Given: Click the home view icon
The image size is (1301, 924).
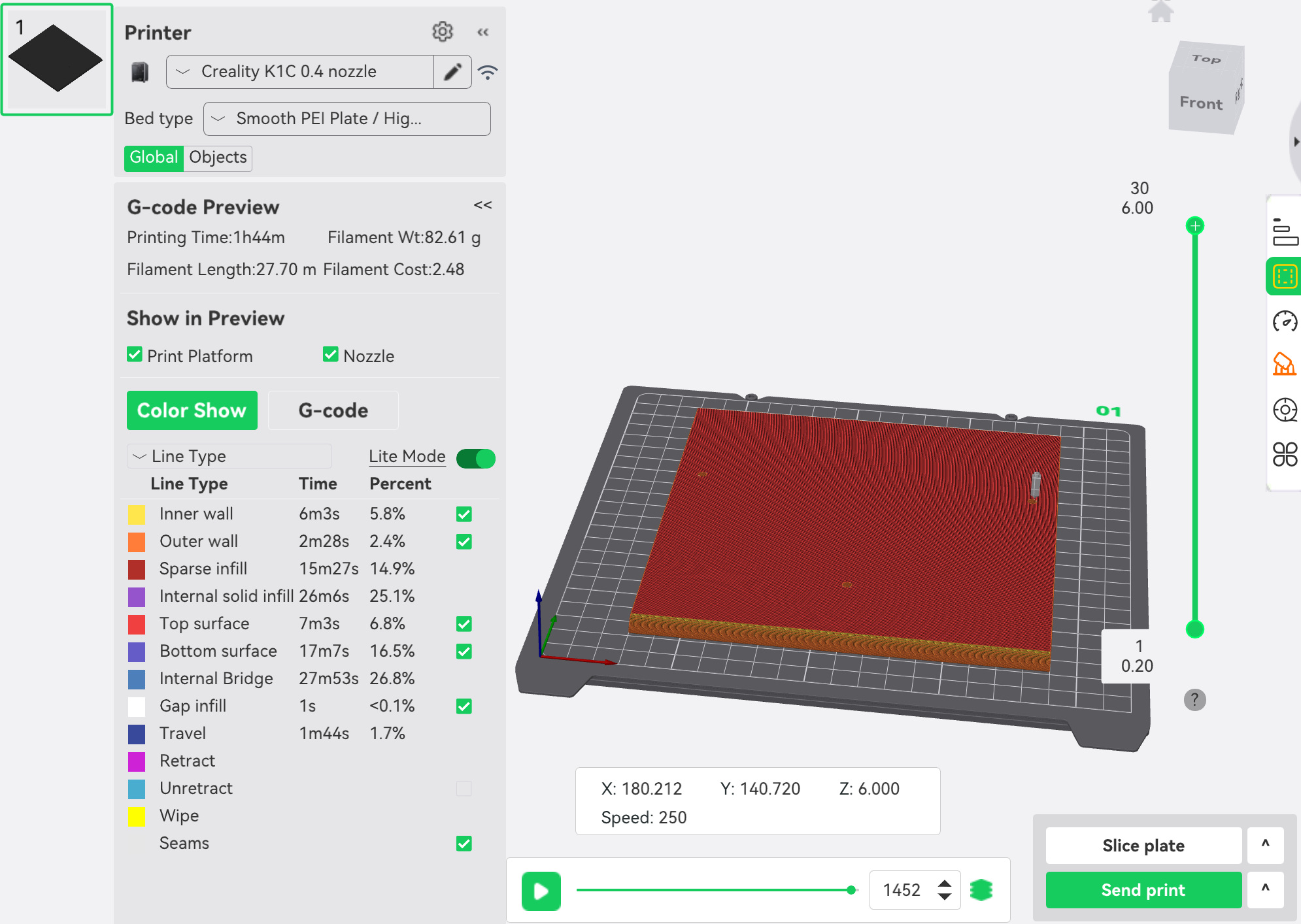Looking at the screenshot, I should pyautogui.click(x=1160, y=12).
